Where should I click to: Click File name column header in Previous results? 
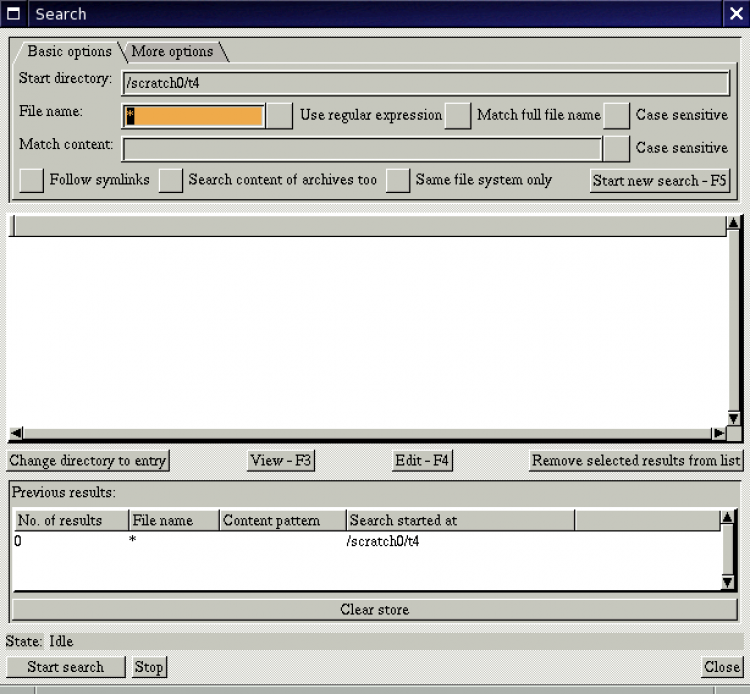(174, 520)
